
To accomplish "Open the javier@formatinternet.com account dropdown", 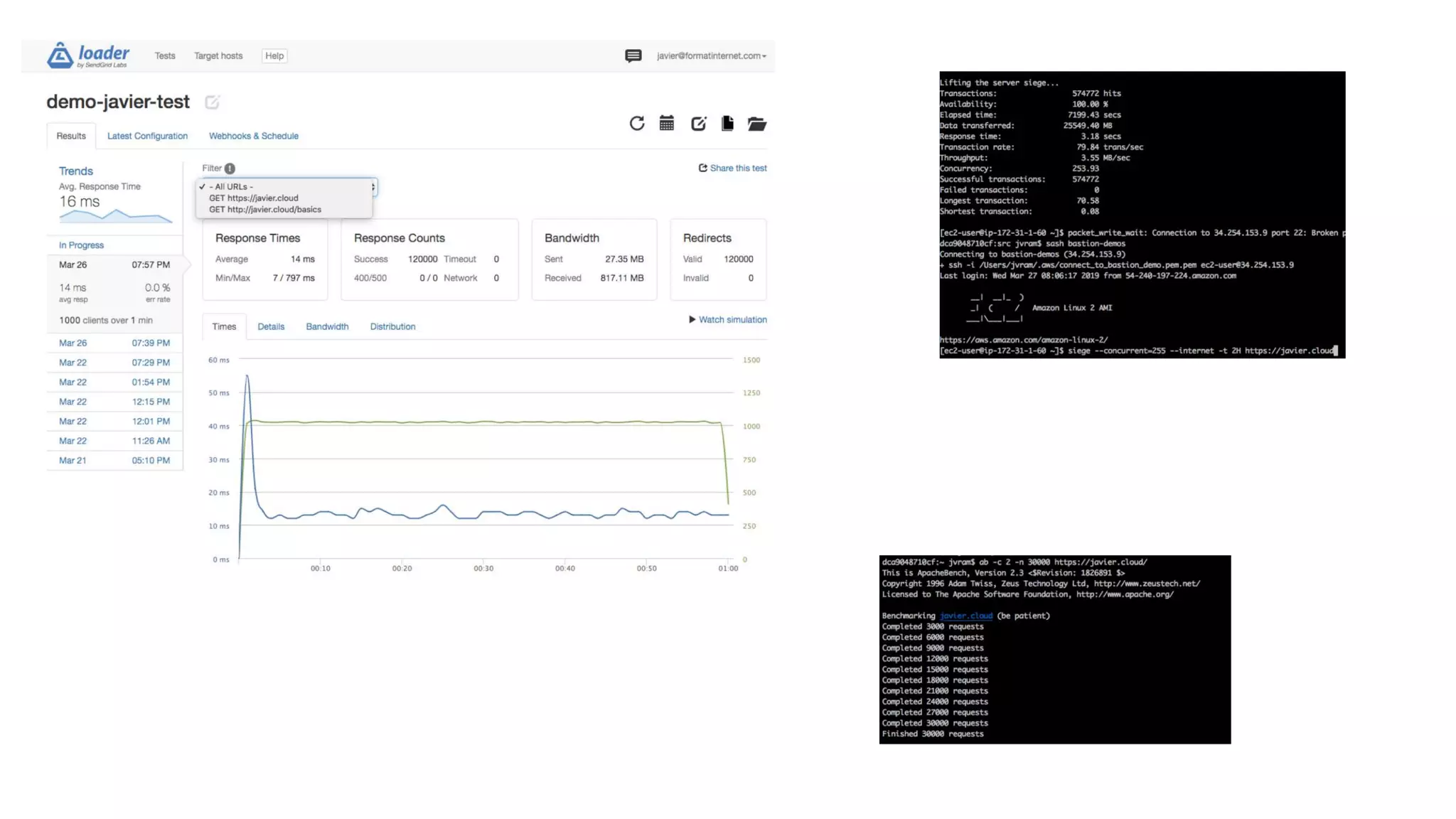I will tap(711, 55).
